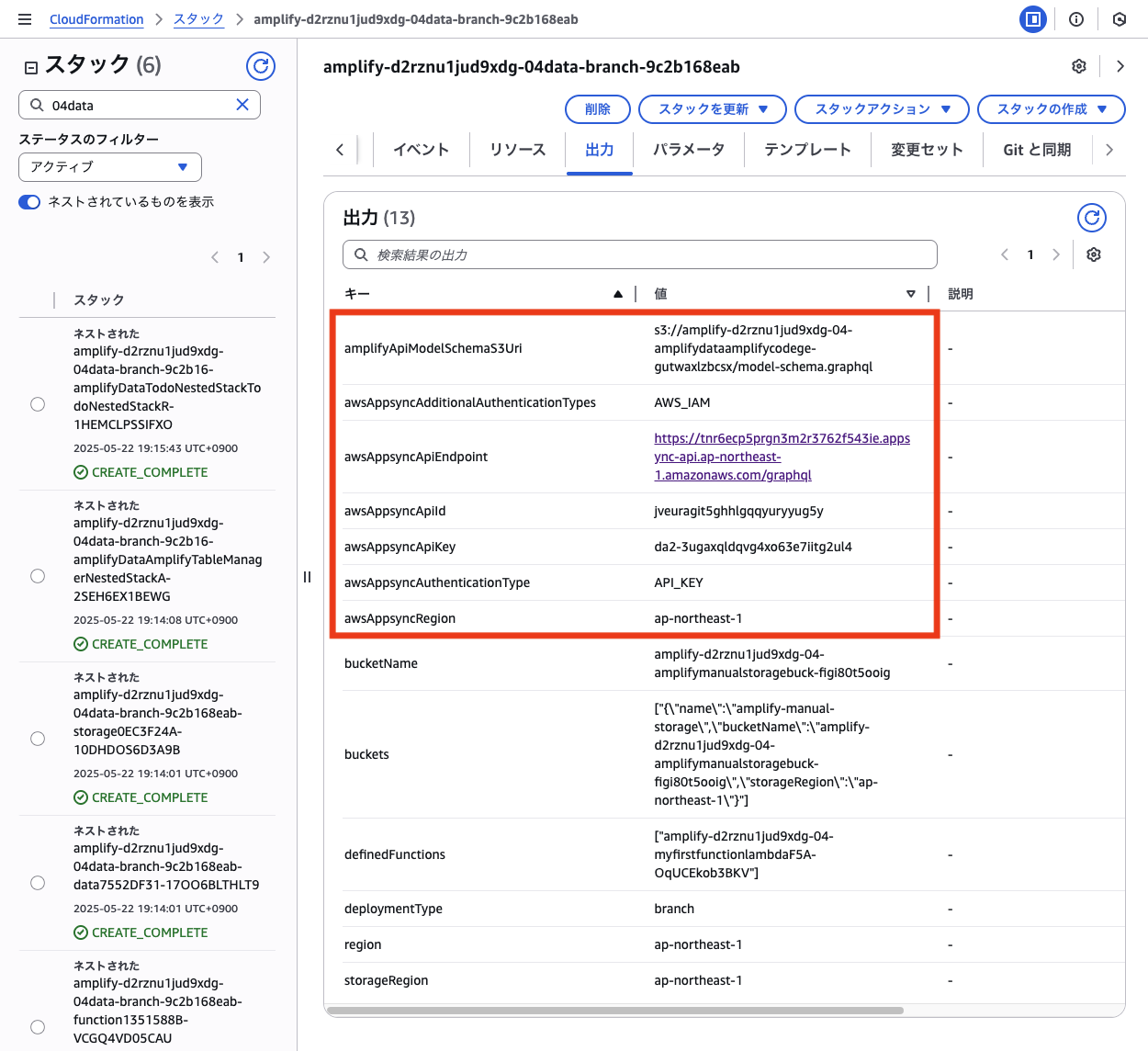The height and width of the screenshot is (1051, 1148).
Task: Click the definedFunctions key cell
Action: pos(395,854)
